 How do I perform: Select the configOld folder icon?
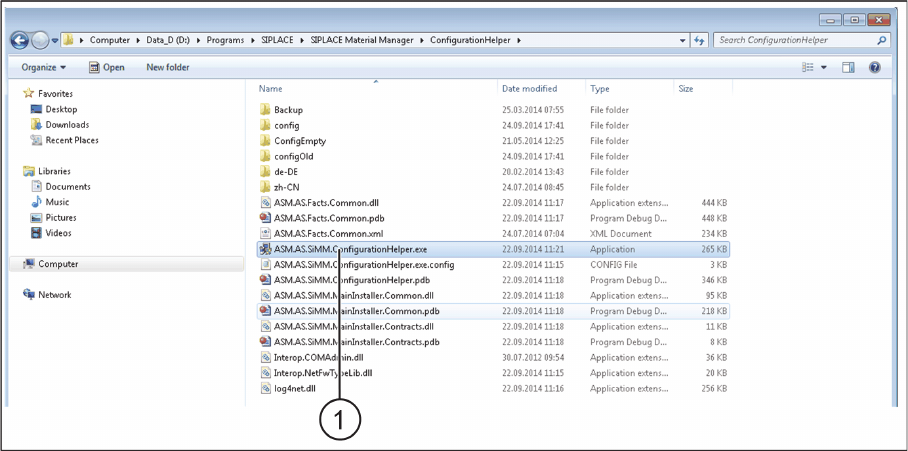point(265,156)
